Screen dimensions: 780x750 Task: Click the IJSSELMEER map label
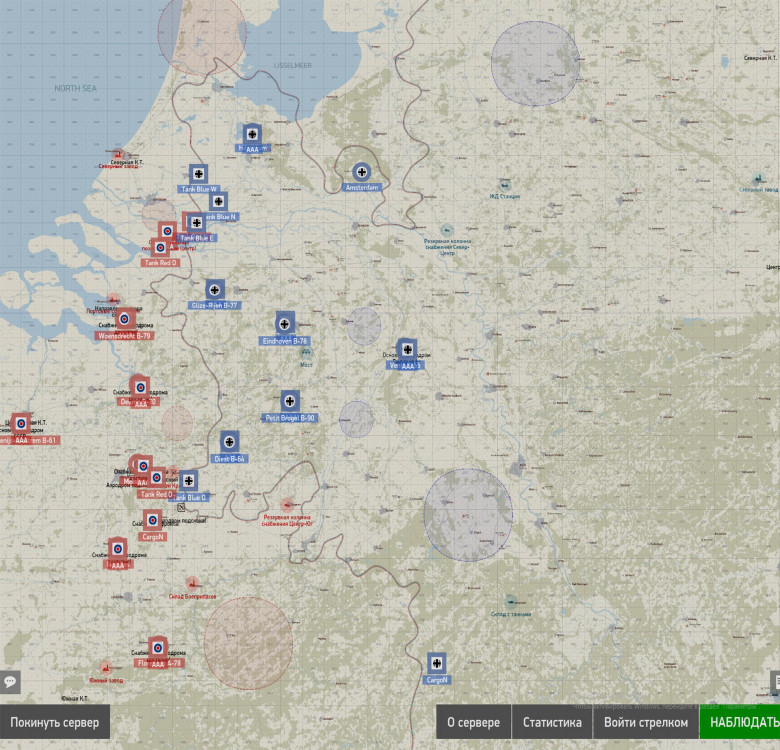tap(292, 65)
